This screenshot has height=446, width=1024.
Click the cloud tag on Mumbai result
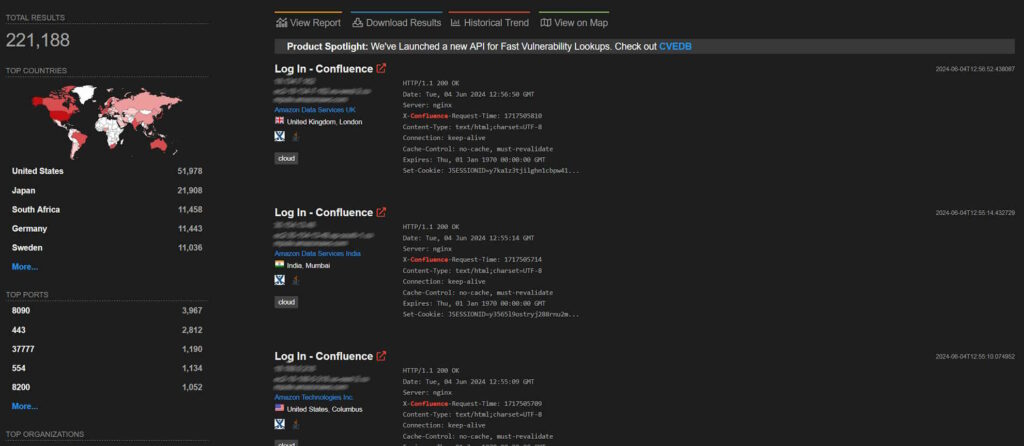(286, 302)
